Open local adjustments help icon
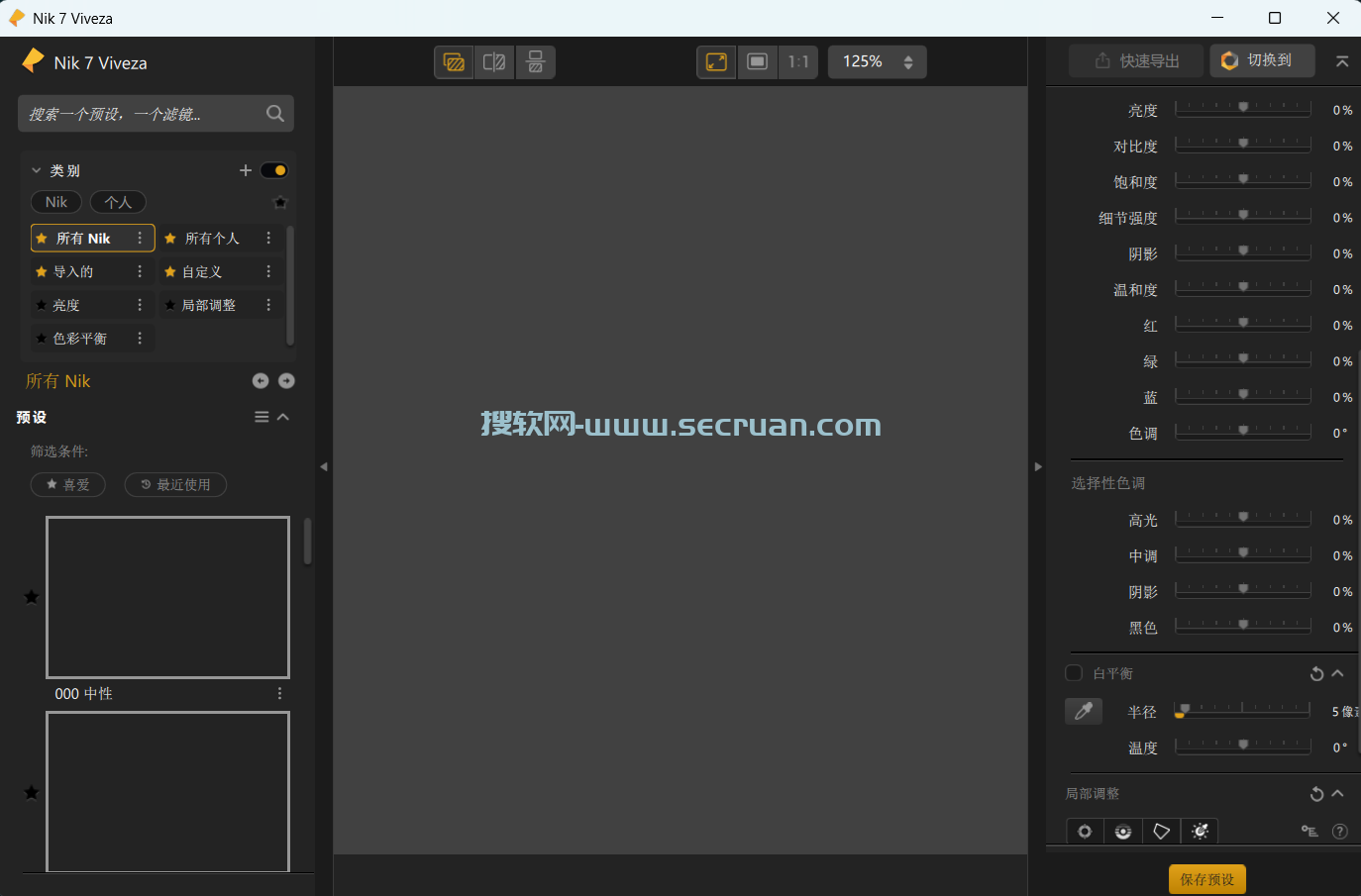 1340,832
